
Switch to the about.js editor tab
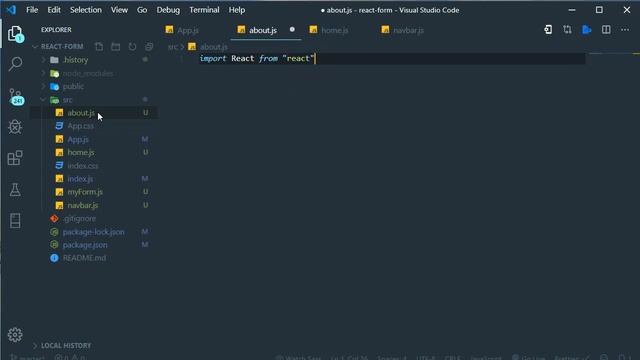[x=263, y=30]
